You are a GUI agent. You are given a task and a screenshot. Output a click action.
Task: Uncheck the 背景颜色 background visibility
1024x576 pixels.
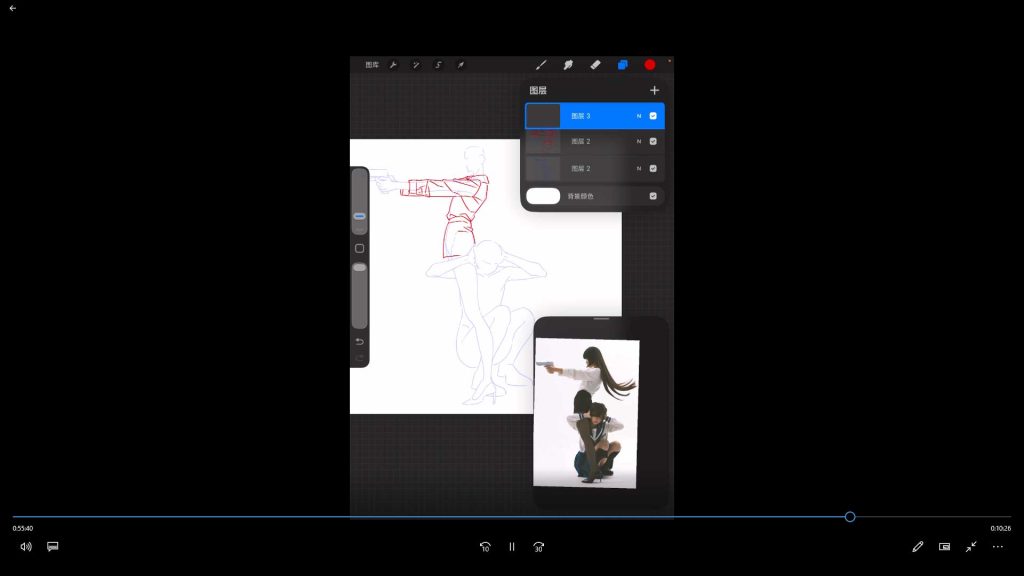pyautogui.click(x=653, y=196)
